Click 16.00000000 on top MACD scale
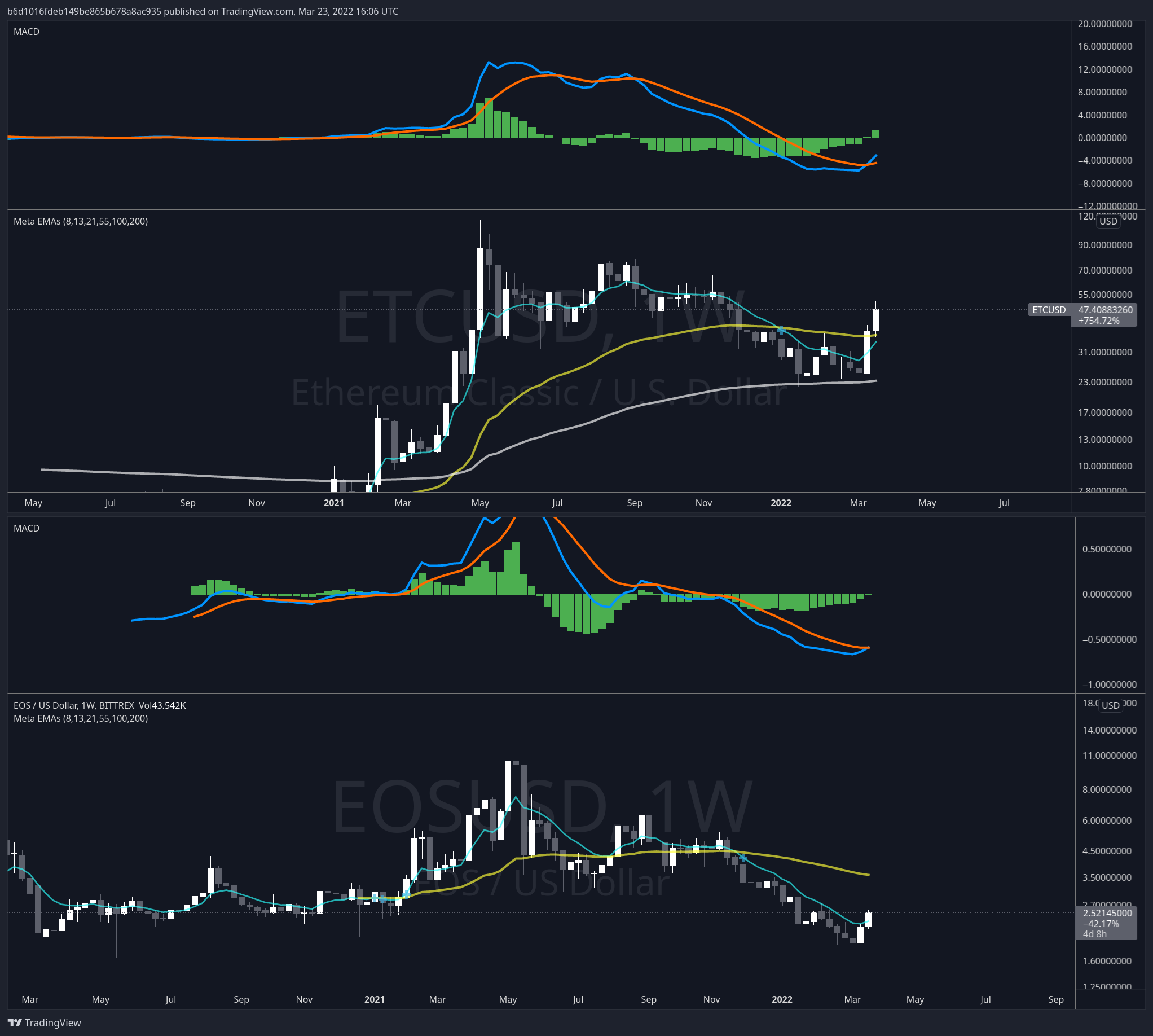The height and width of the screenshot is (1036, 1153). 1104,46
